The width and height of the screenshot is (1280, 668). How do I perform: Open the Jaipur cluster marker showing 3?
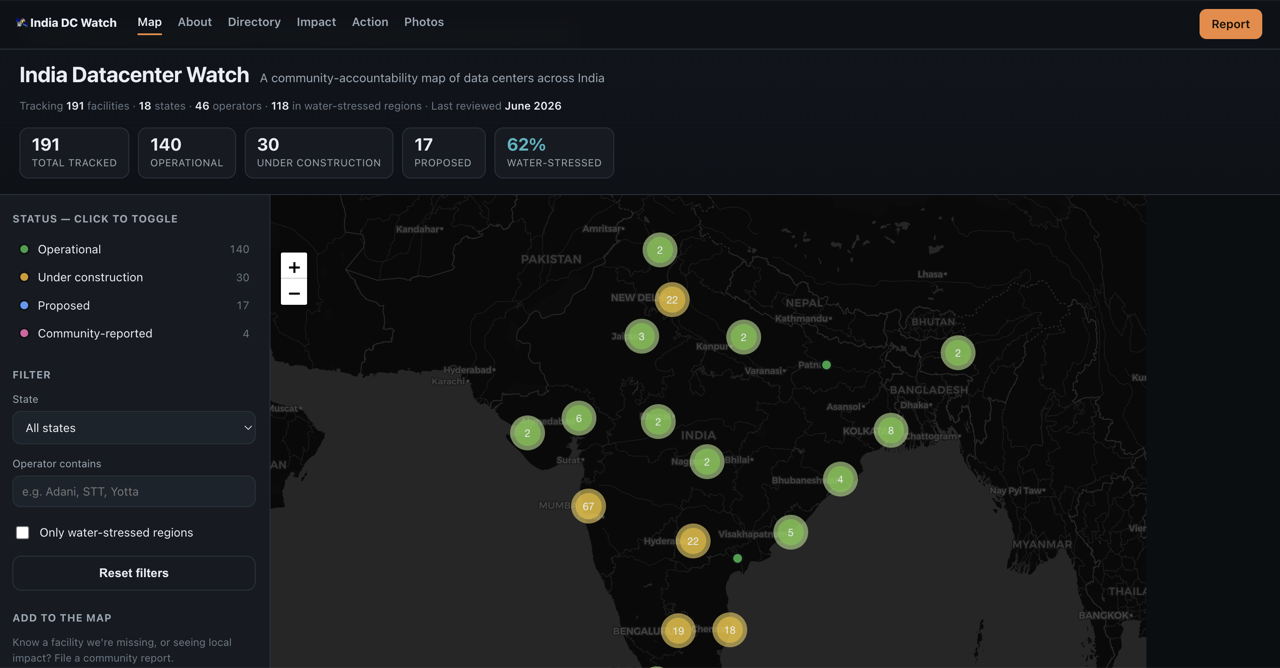(x=642, y=336)
